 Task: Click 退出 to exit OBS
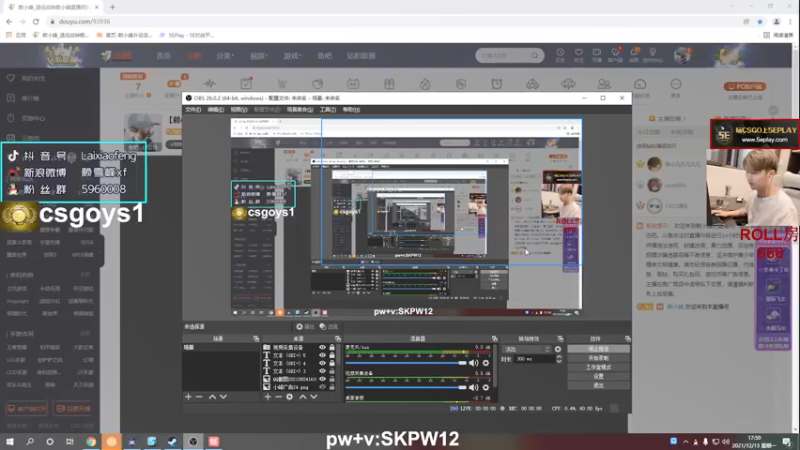[598, 386]
